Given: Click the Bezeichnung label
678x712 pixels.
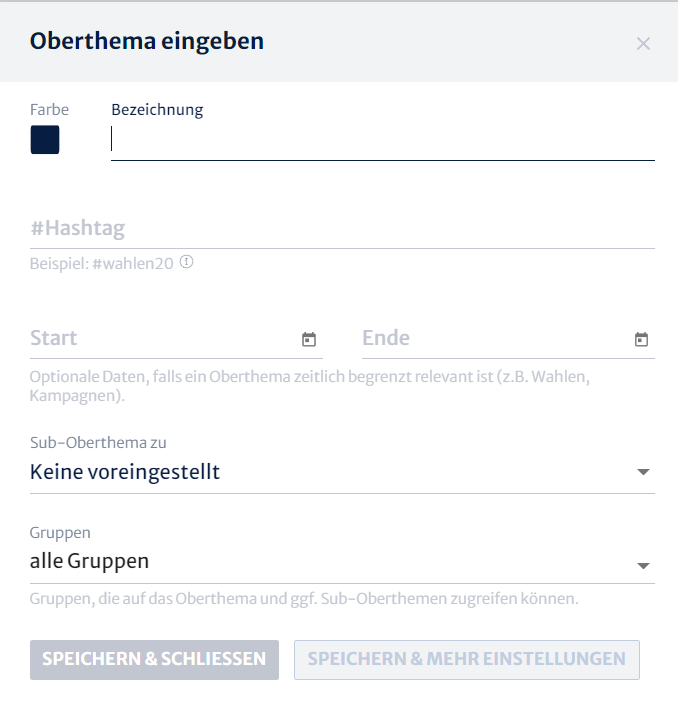Looking at the screenshot, I should (157, 110).
